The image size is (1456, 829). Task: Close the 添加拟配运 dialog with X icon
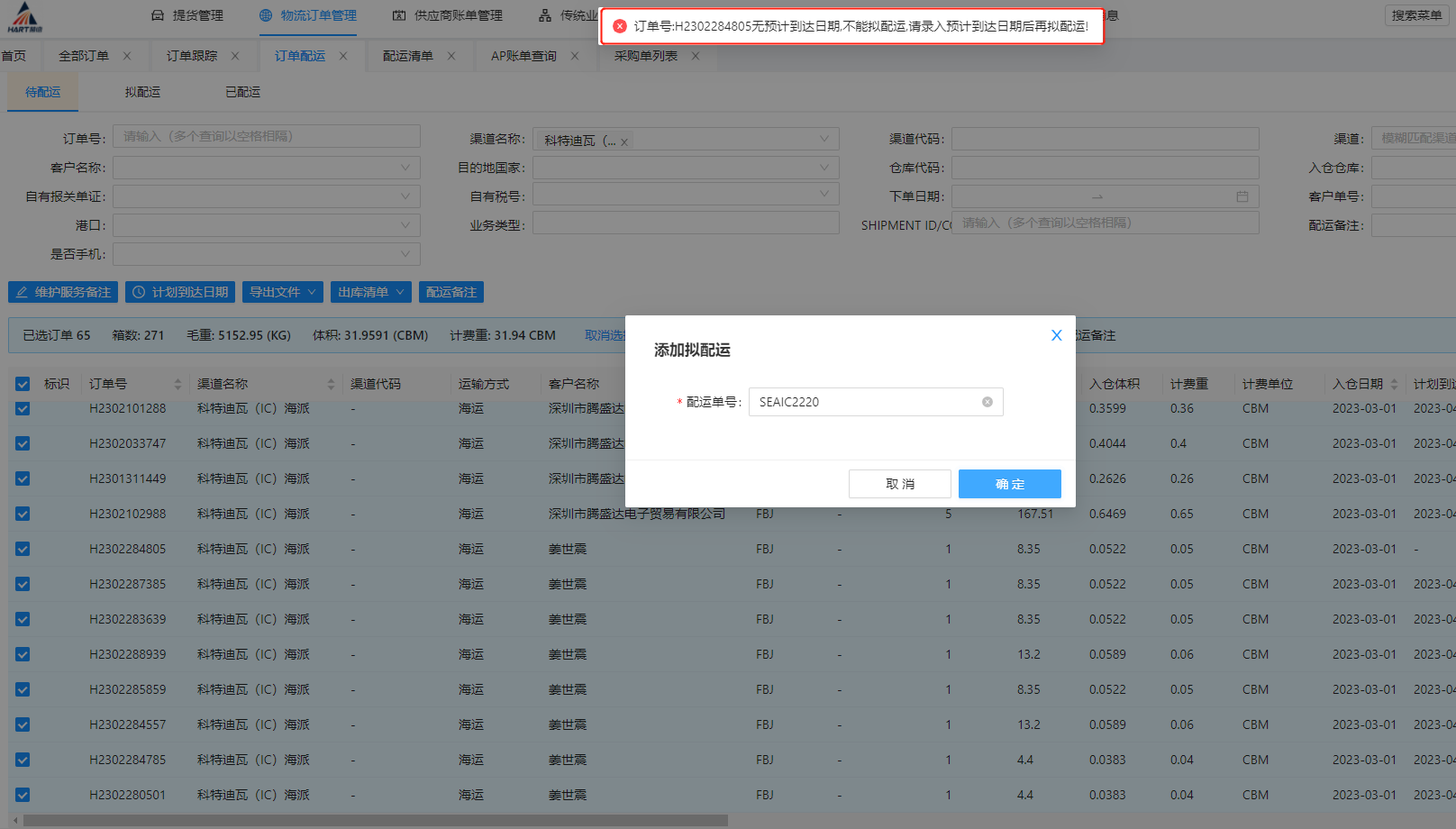(1056, 335)
